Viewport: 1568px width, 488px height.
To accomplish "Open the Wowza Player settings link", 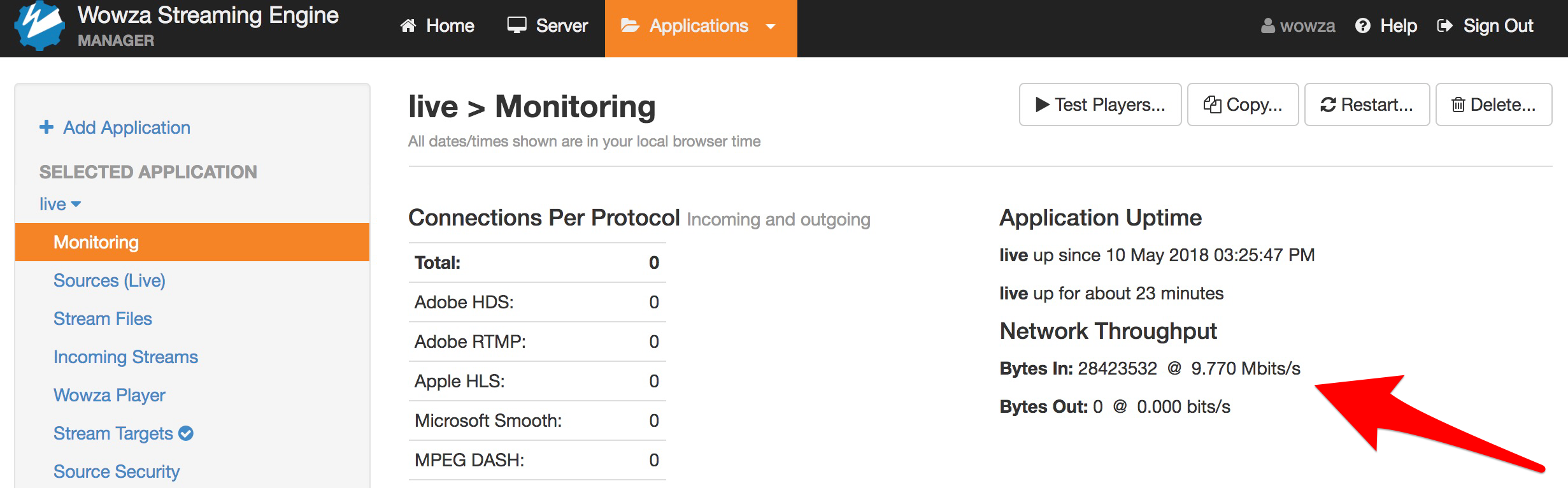I will click(x=110, y=395).
